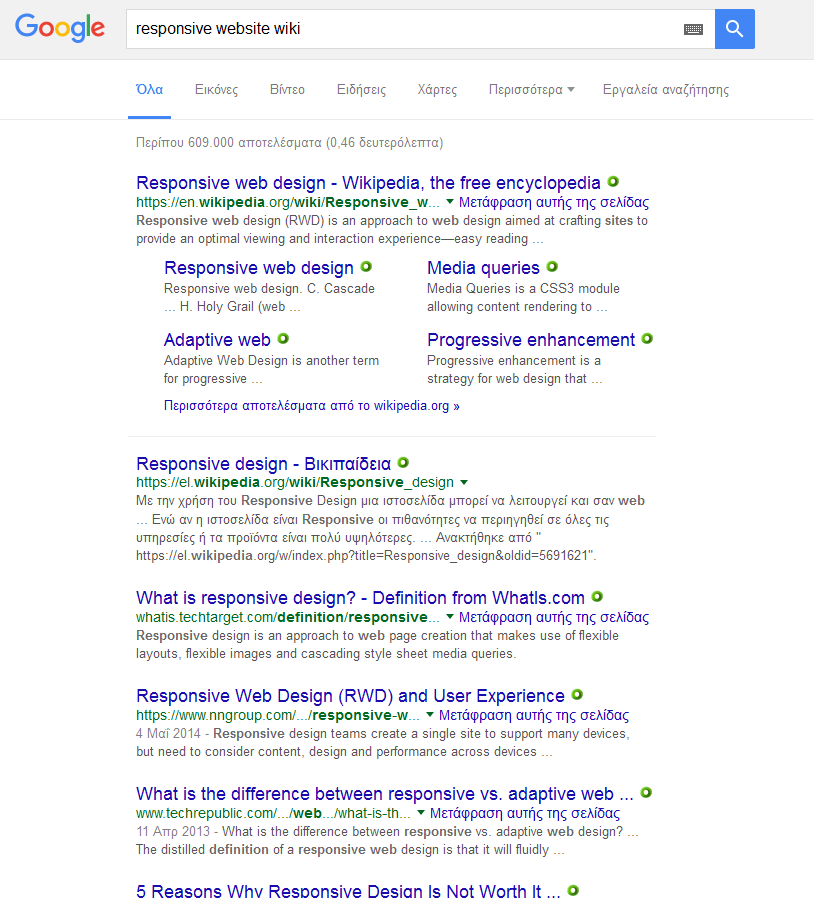Switch to the Ειδήσεις tab
This screenshot has width=814, height=898.
[361, 89]
